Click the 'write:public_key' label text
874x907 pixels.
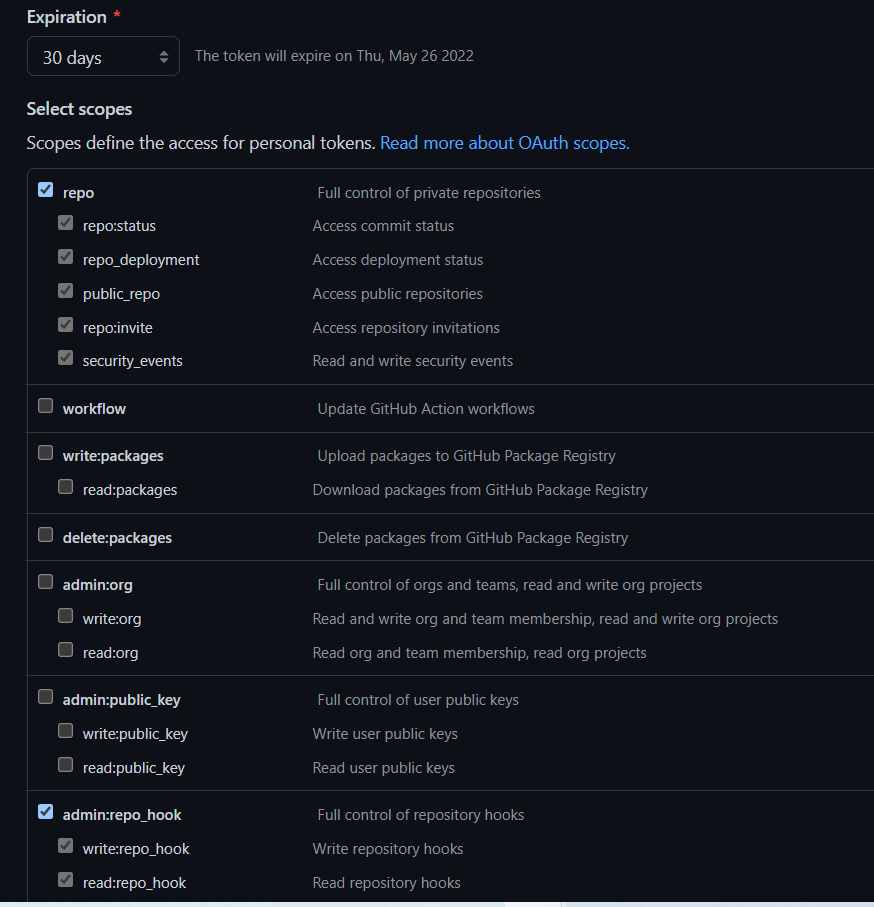(x=135, y=734)
